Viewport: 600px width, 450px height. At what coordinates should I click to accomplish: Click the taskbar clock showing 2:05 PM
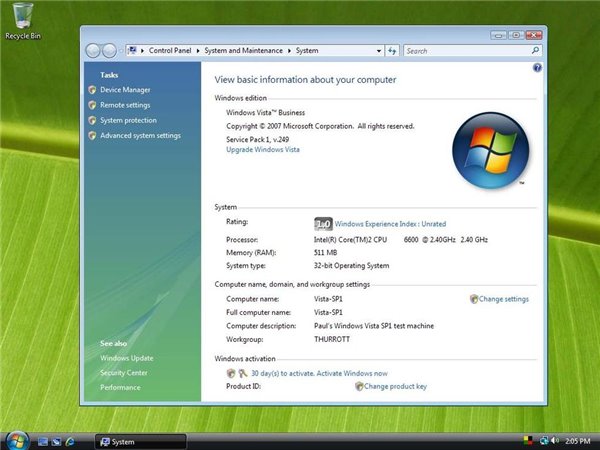[577, 441]
